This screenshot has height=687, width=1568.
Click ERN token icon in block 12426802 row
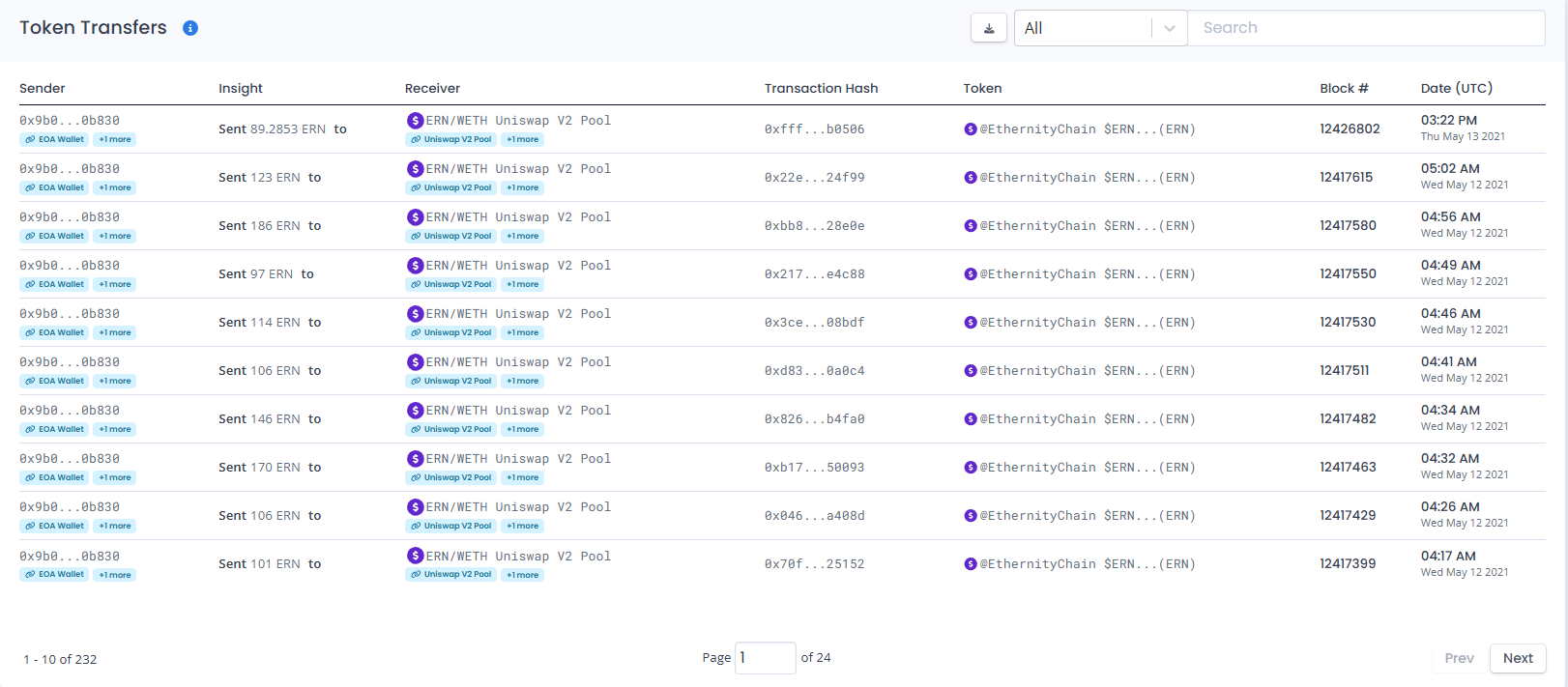click(971, 129)
